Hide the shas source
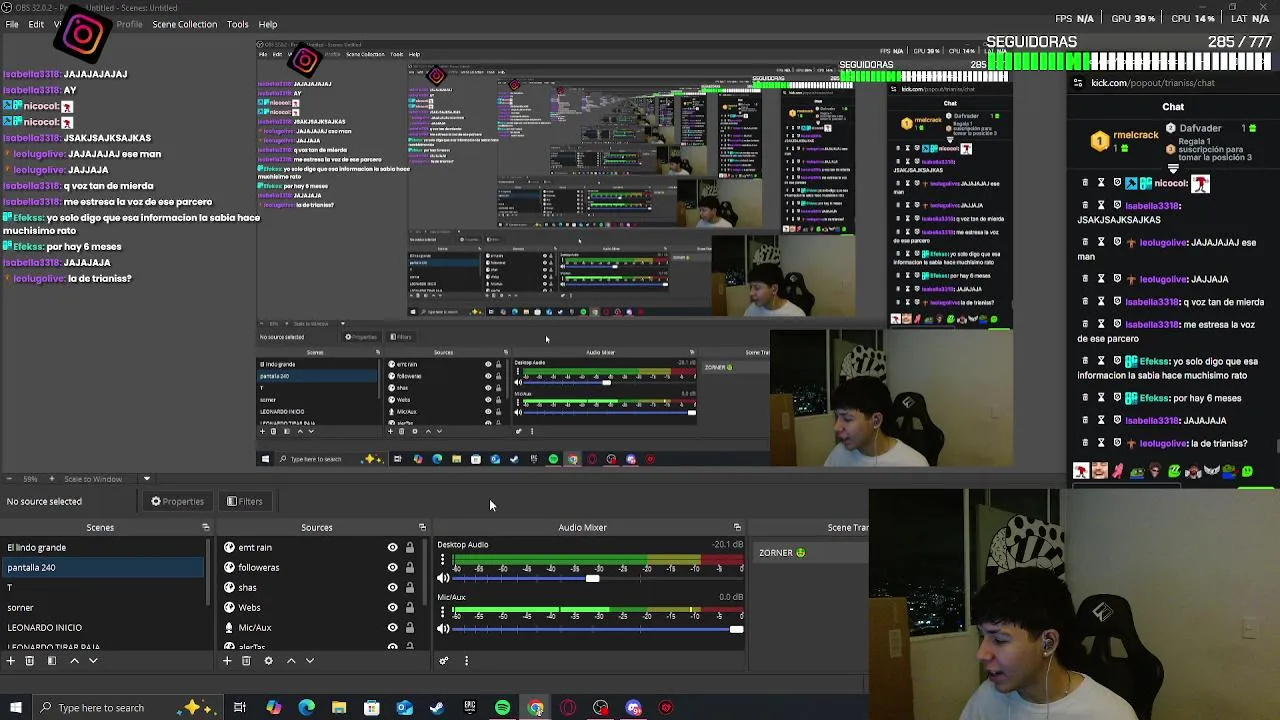The image size is (1280, 720). pyautogui.click(x=392, y=587)
